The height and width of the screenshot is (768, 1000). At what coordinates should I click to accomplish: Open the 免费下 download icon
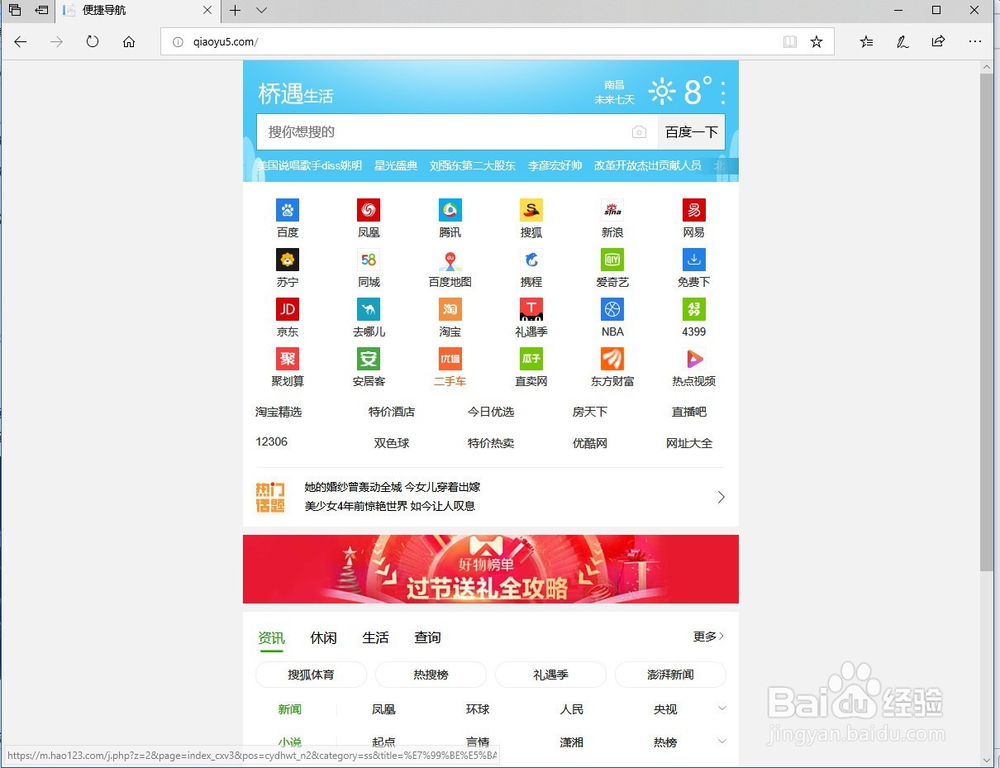(694, 260)
